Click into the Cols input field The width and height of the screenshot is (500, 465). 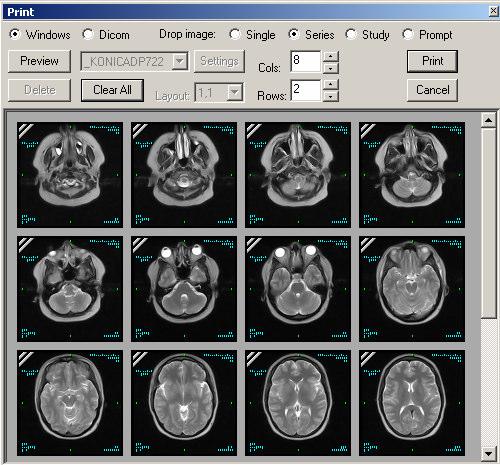click(x=305, y=61)
